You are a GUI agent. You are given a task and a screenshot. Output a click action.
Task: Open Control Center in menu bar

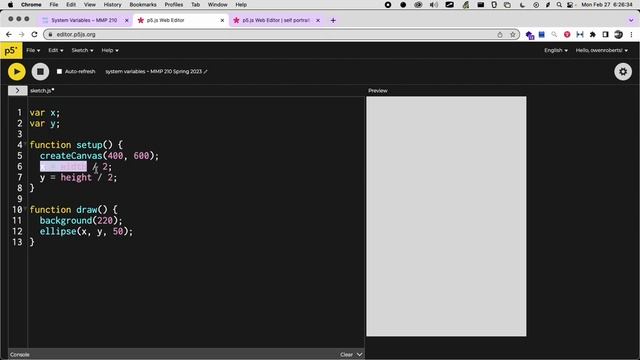click(570, 5)
